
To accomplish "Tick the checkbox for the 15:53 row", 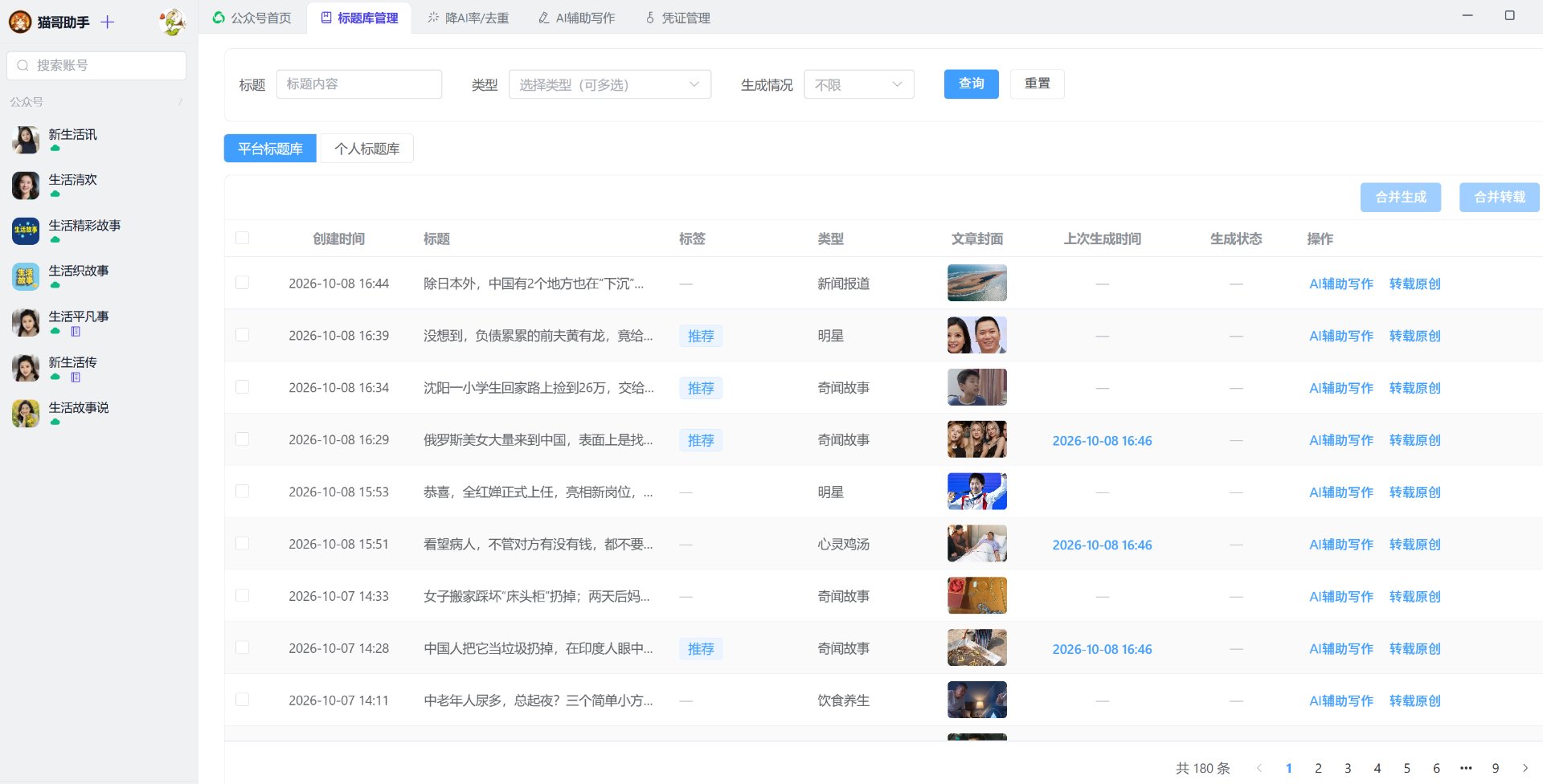I will (242, 492).
